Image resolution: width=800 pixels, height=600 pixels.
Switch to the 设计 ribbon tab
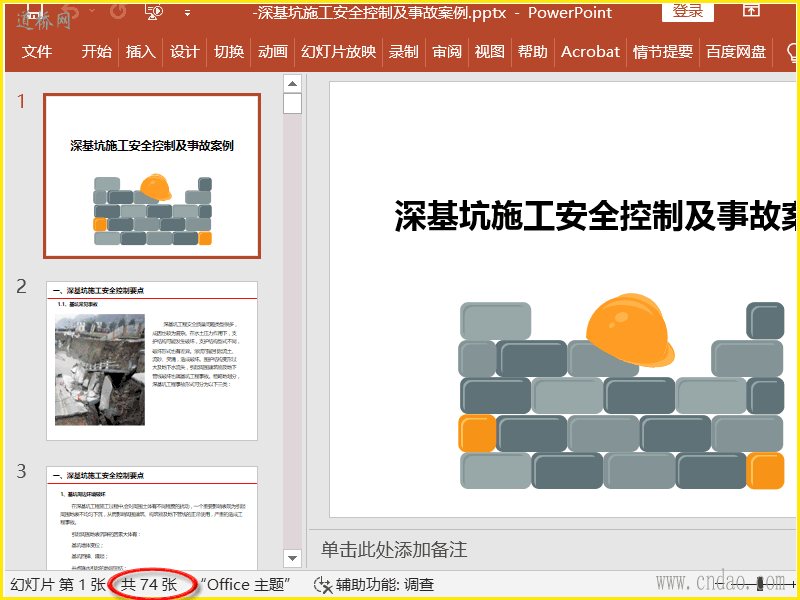coord(184,52)
